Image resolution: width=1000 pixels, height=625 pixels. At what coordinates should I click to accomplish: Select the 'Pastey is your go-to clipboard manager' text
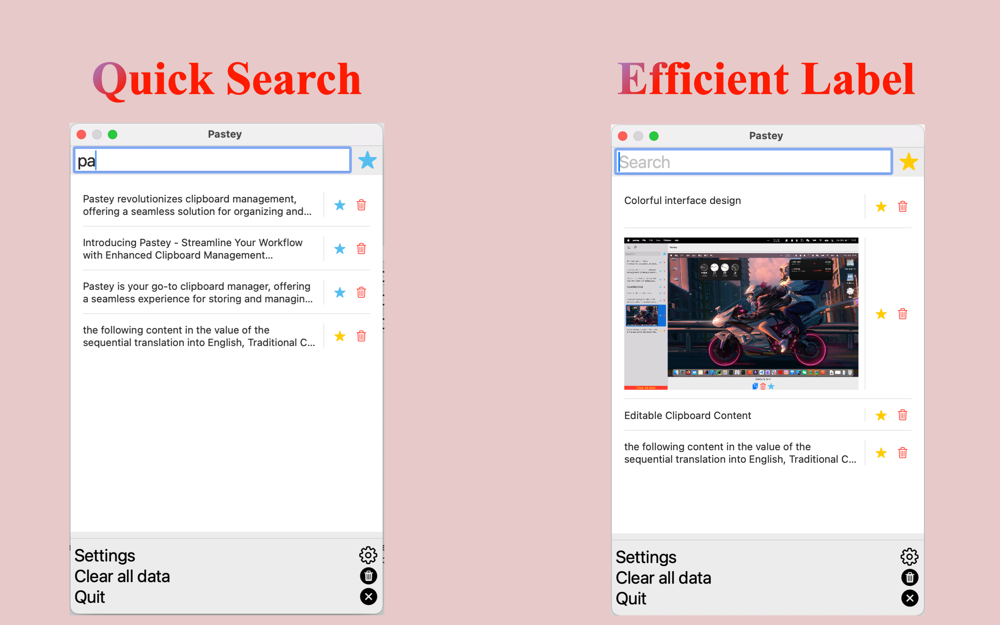(198, 292)
